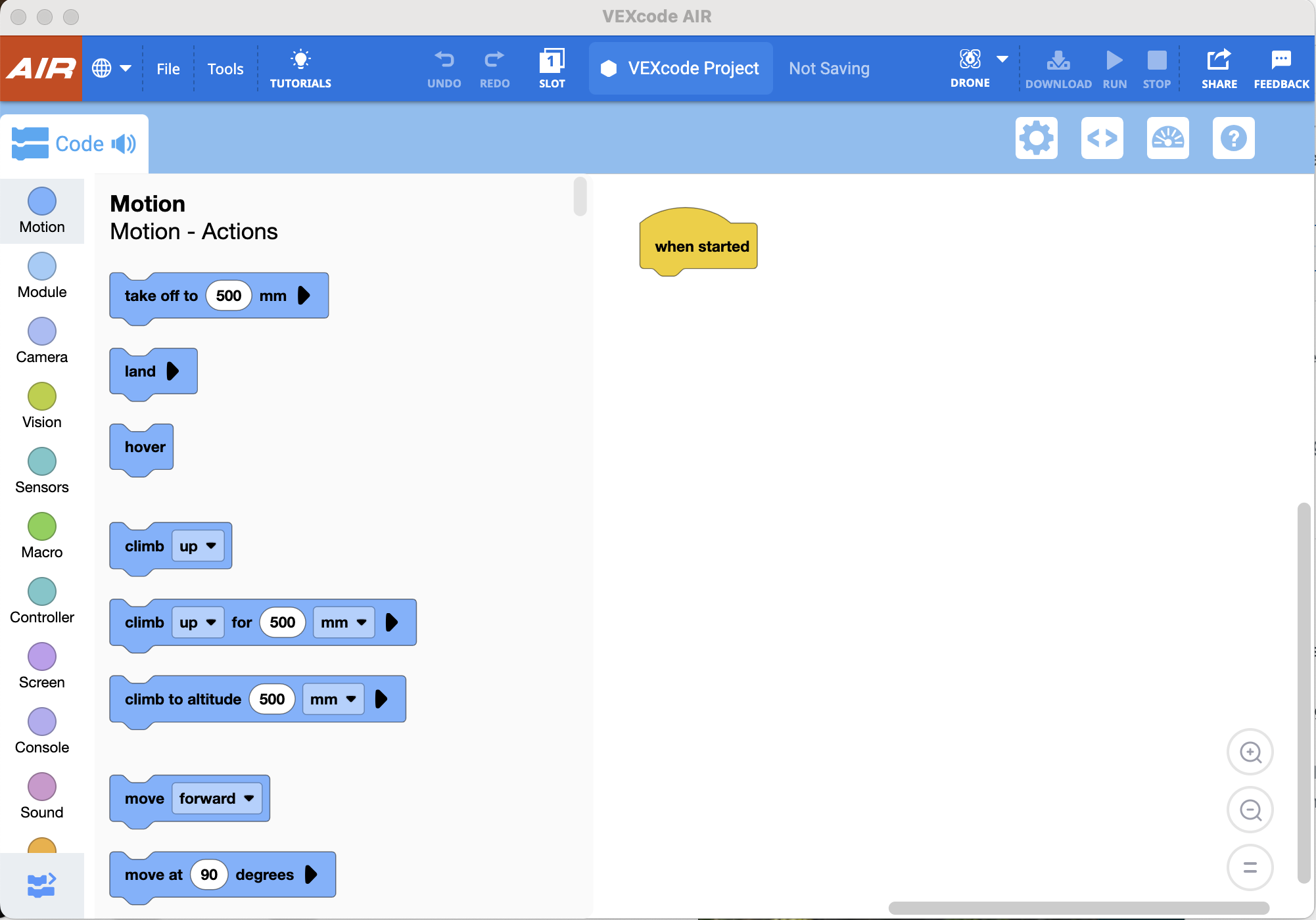Viewport: 1316px width, 920px height.
Task: Expand the take off block arrow
Action: pyautogui.click(x=304, y=295)
